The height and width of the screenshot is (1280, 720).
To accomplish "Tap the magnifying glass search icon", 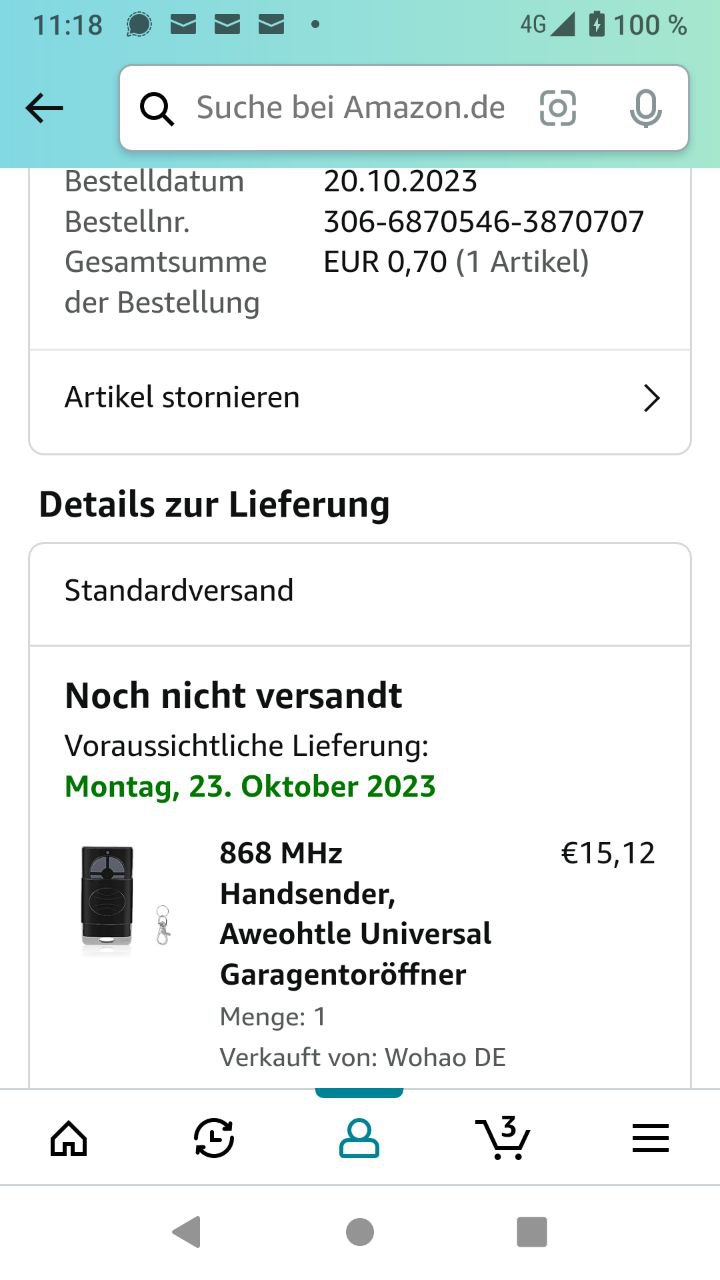I will point(157,108).
